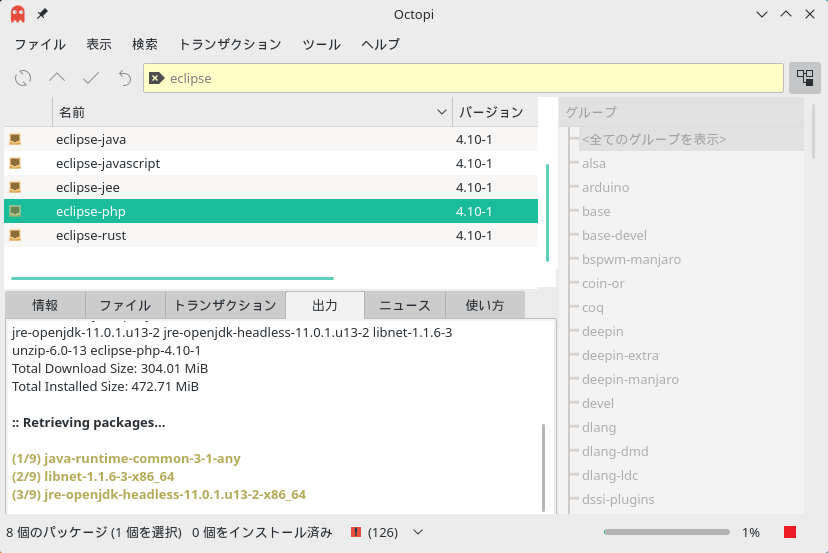Viewport: 828px width, 553px height.
Task: Switch to the 使い方 tab
Action: click(x=485, y=305)
